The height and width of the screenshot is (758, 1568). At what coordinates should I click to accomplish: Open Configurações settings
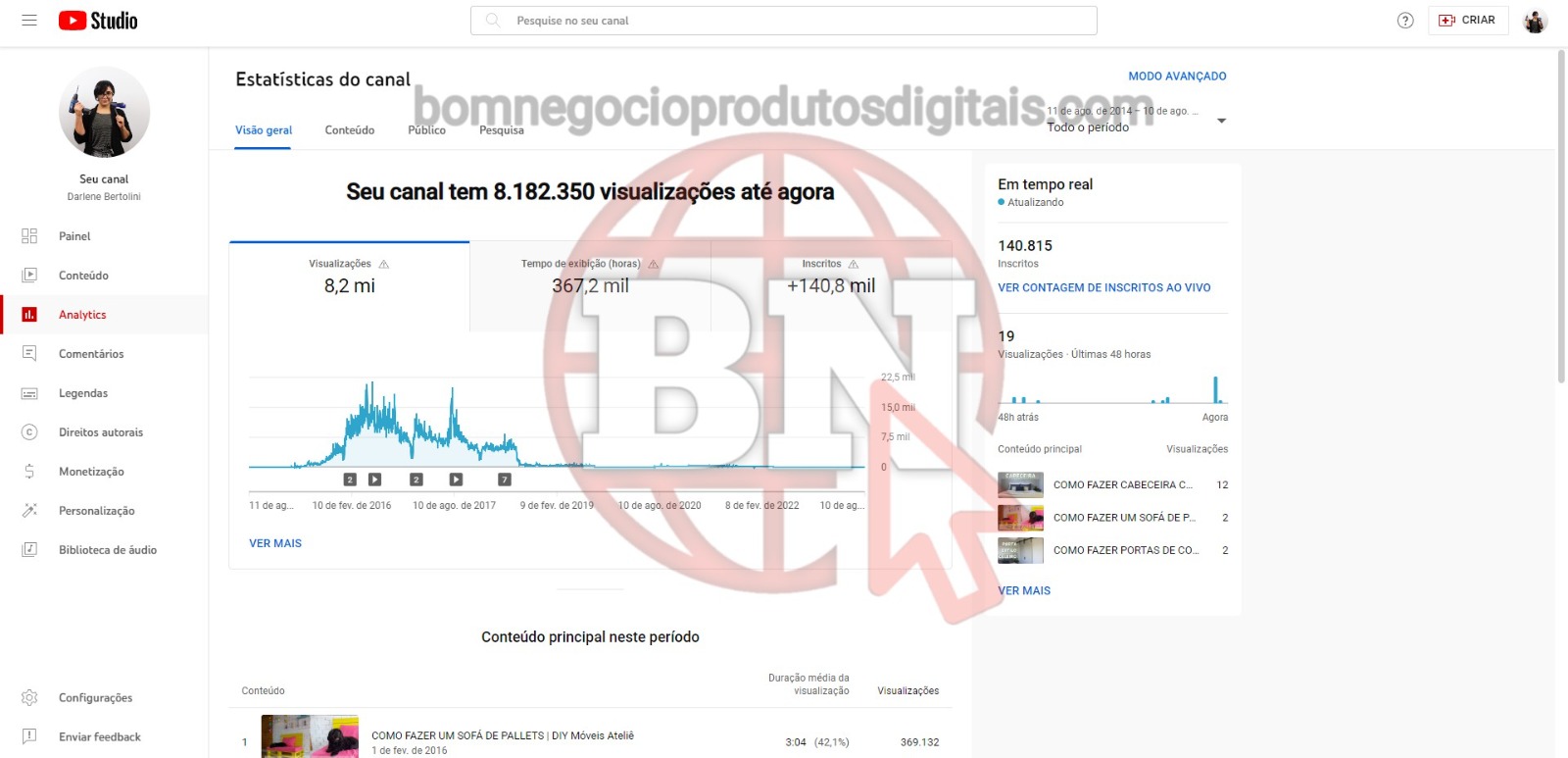[x=95, y=698]
